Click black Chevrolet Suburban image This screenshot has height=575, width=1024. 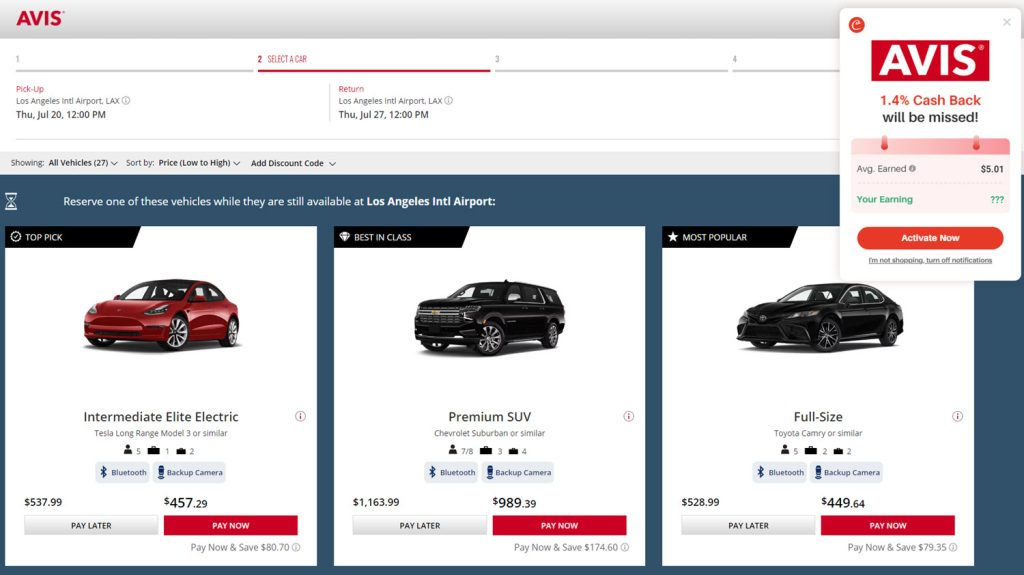(x=489, y=317)
